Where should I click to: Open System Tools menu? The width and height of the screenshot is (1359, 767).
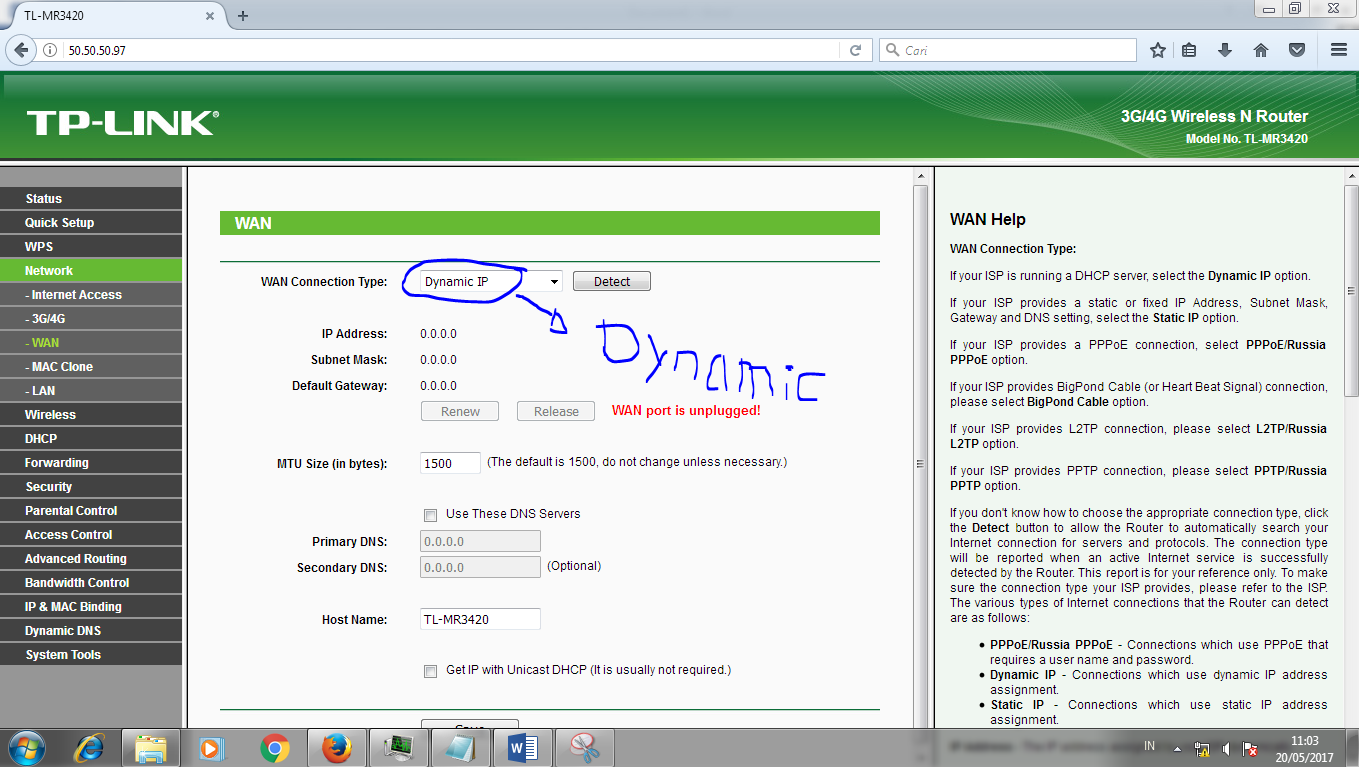91,654
